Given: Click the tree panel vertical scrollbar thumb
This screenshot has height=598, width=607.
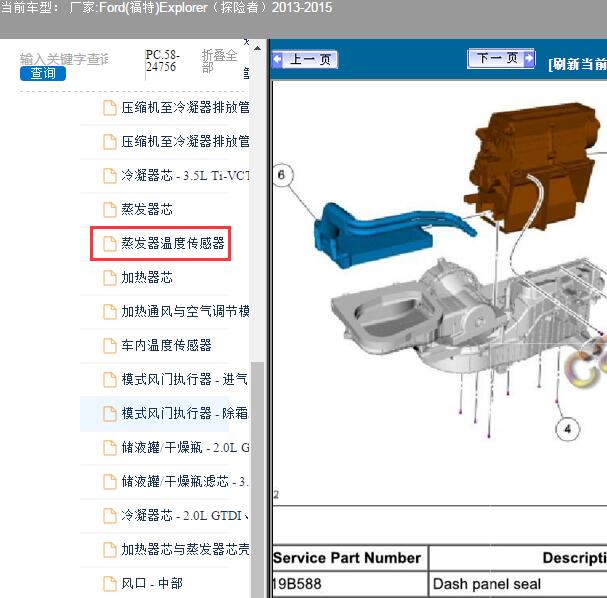Looking at the screenshot, I should tap(257, 479).
